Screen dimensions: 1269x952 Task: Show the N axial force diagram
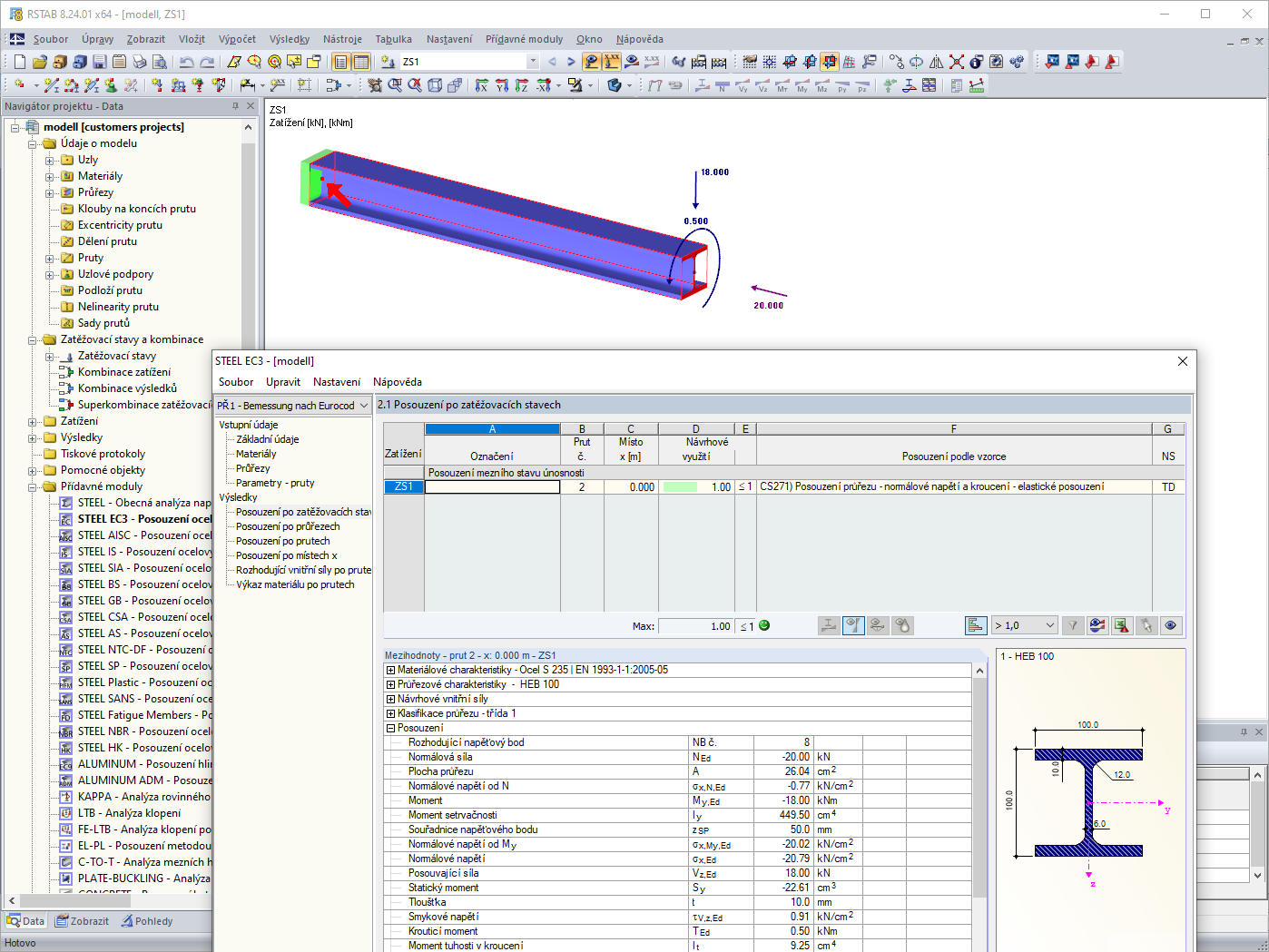pos(723,85)
